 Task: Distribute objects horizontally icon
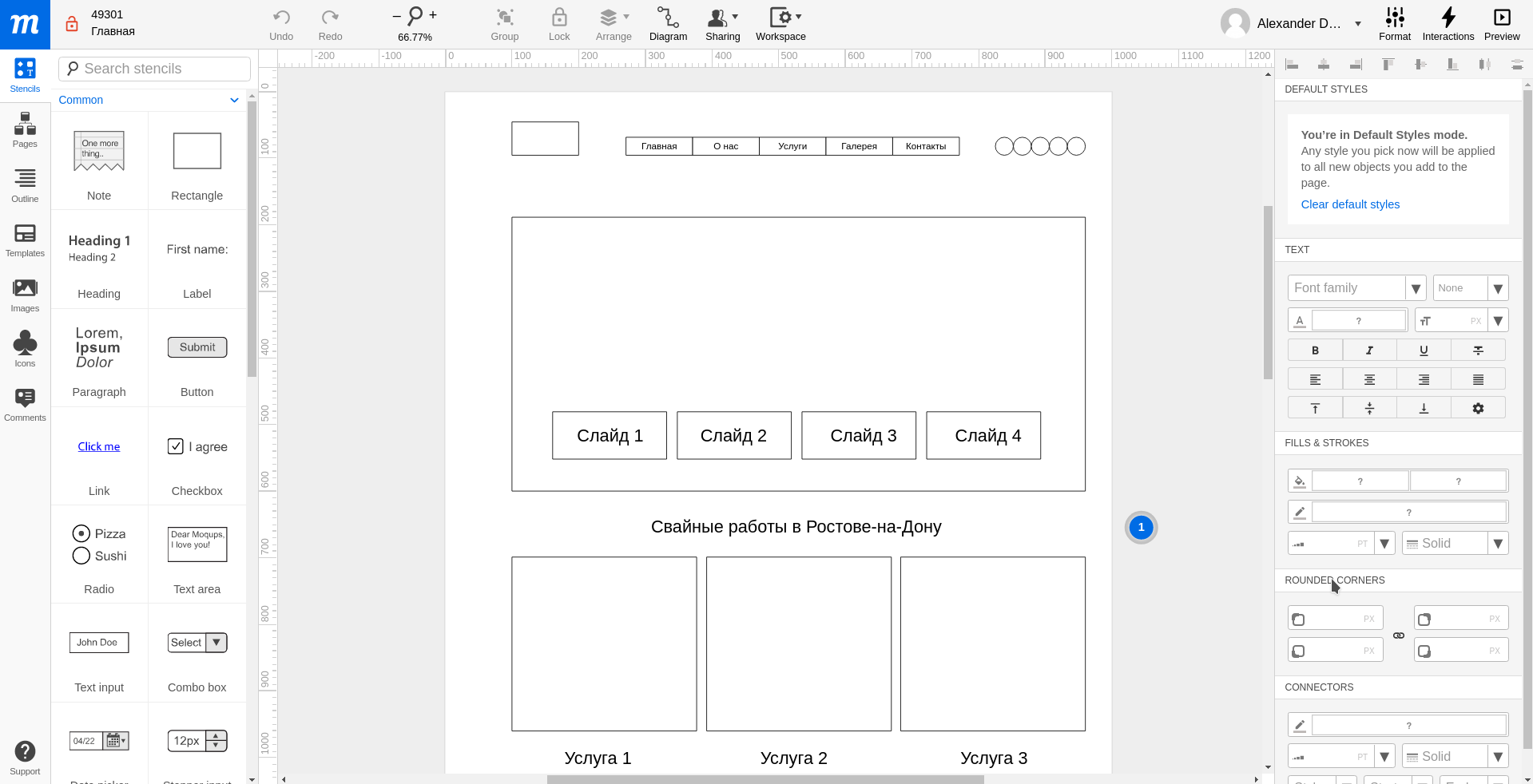tap(1484, 65)
